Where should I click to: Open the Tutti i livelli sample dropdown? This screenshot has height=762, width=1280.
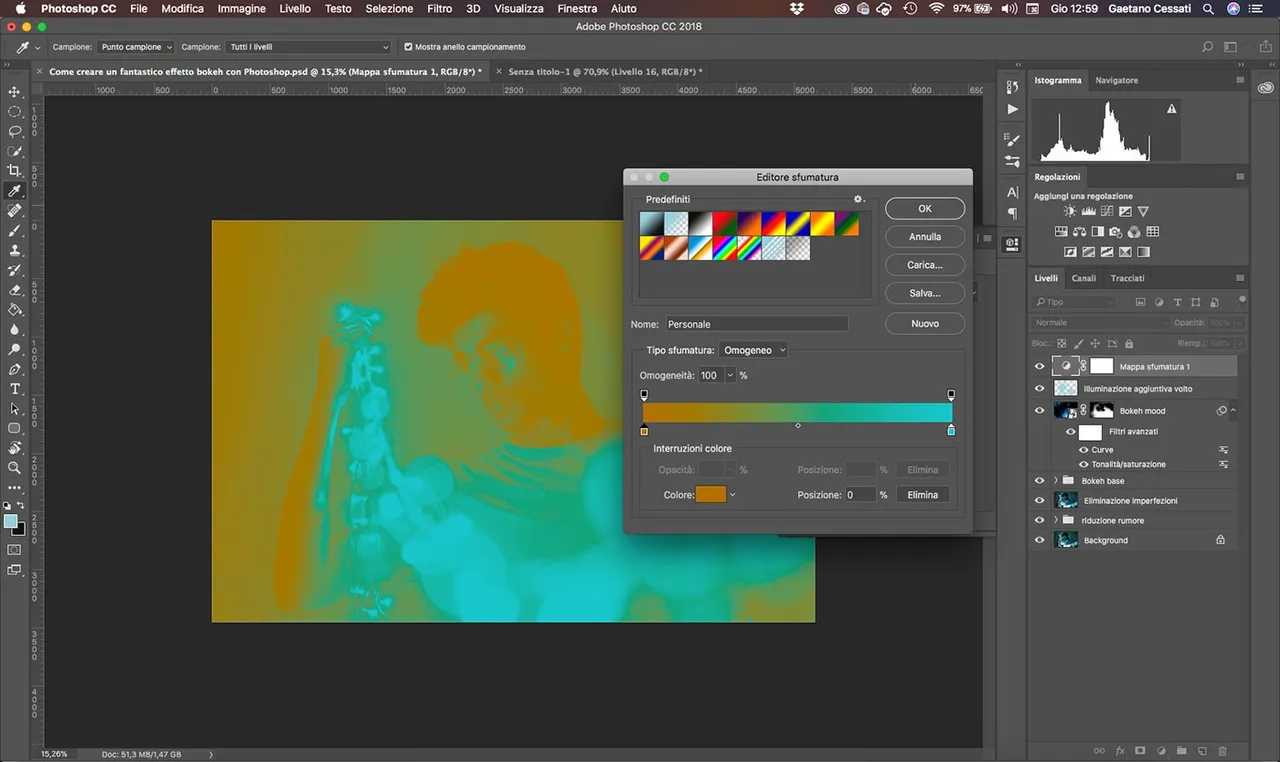point(309,47)
